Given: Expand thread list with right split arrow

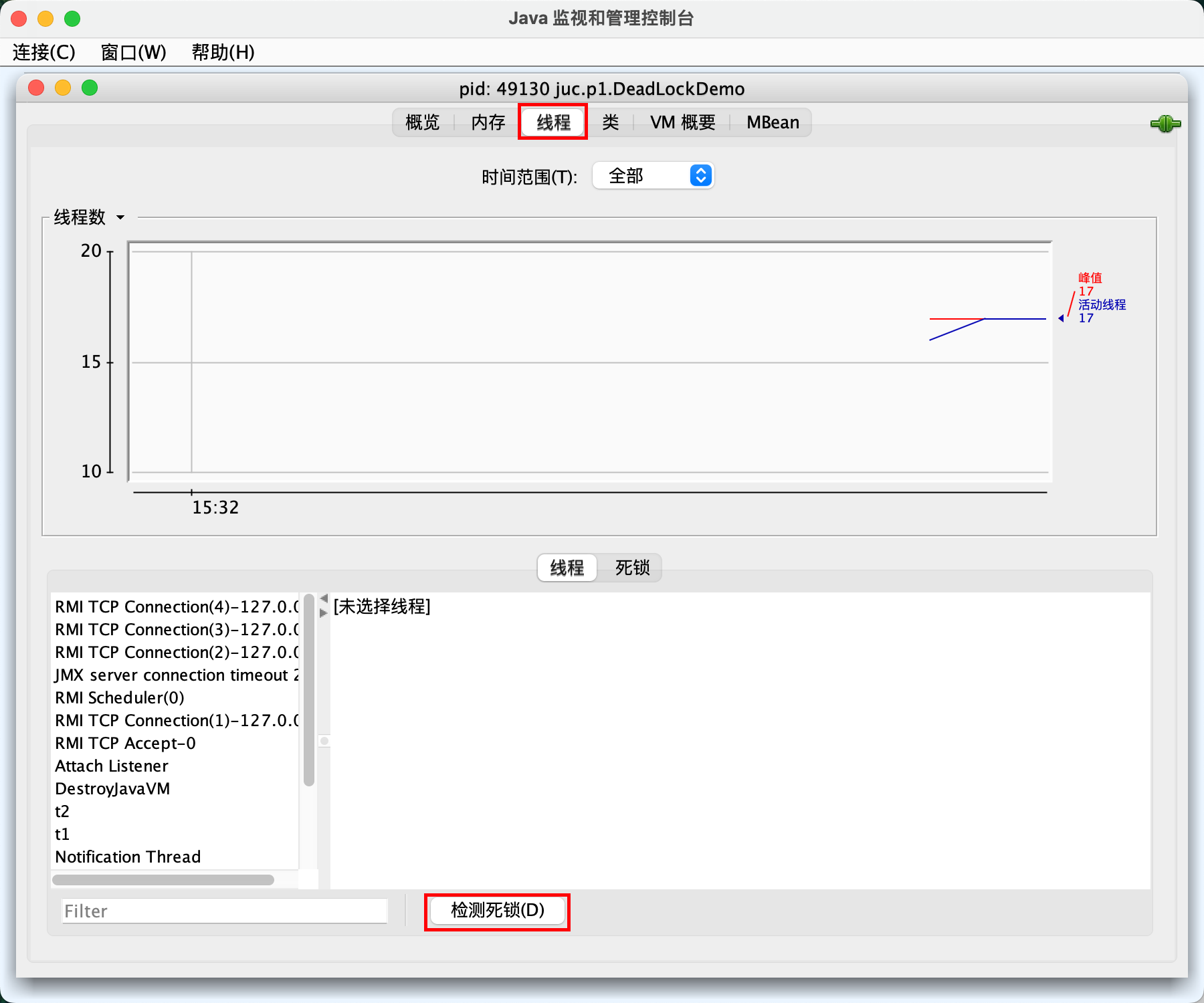Looking at the screenshot, I should pyautogui.click(x=324, y=612).
